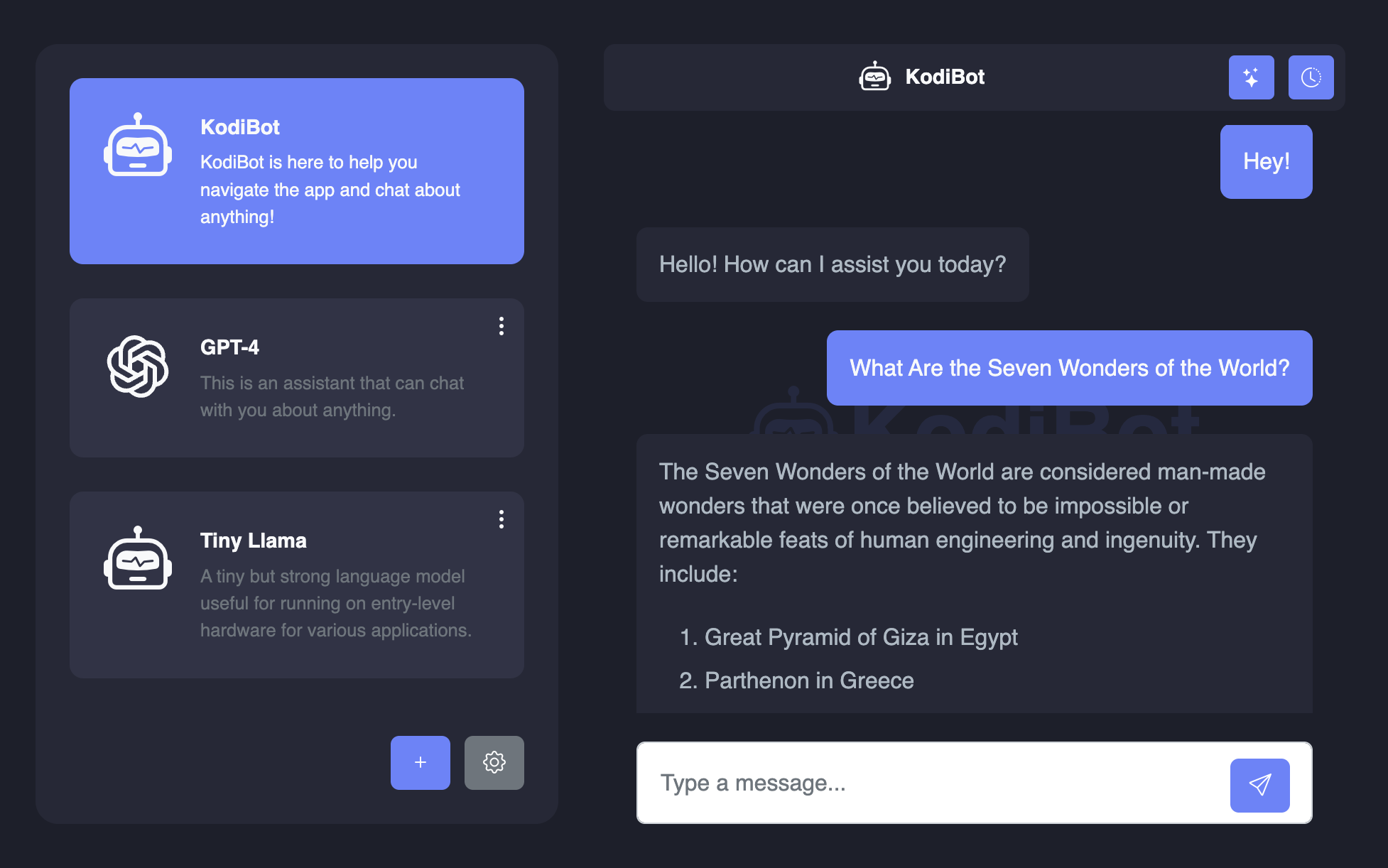Select the 'Hey!' message bubble

(1266, 161)
